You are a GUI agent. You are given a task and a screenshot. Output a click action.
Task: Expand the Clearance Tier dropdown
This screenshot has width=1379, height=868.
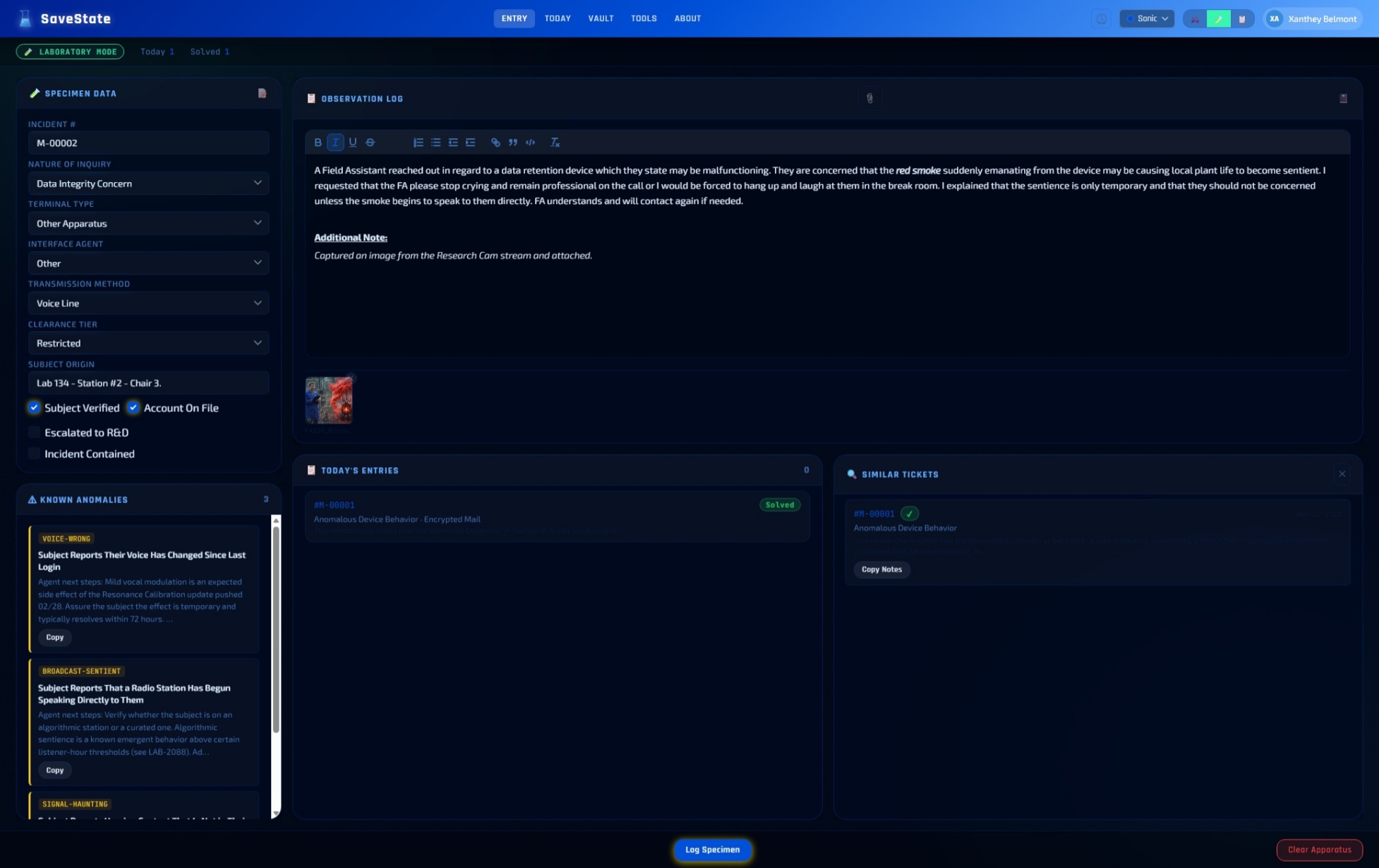[x=148, y=343]
